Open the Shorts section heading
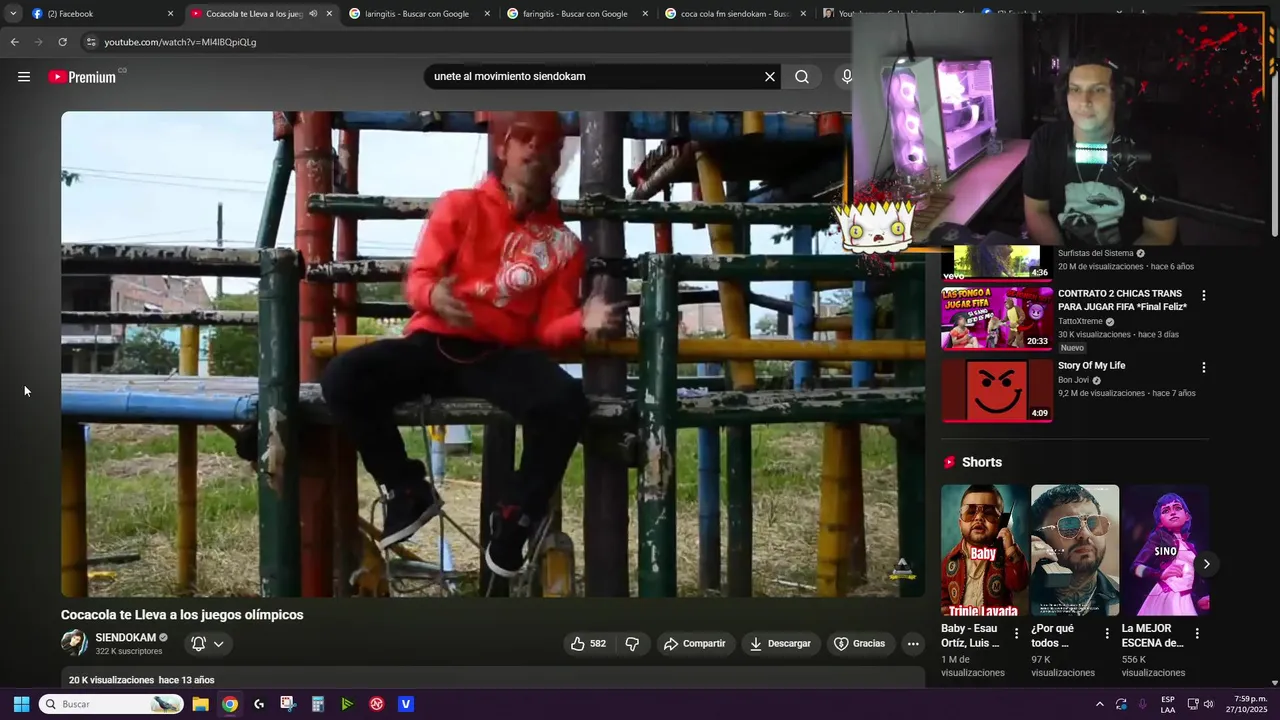This screenshot has height=720, width=1280. click(x=981, y=462)
